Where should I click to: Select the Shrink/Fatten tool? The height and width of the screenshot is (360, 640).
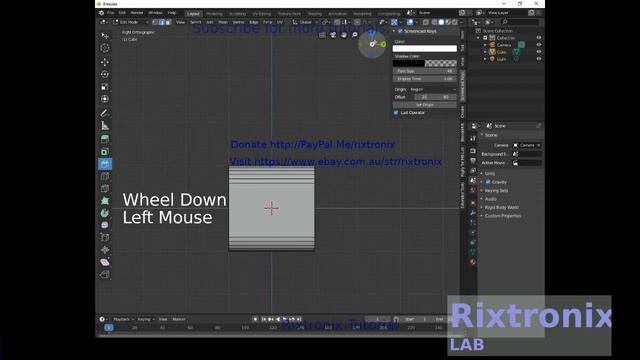point(105,249)
